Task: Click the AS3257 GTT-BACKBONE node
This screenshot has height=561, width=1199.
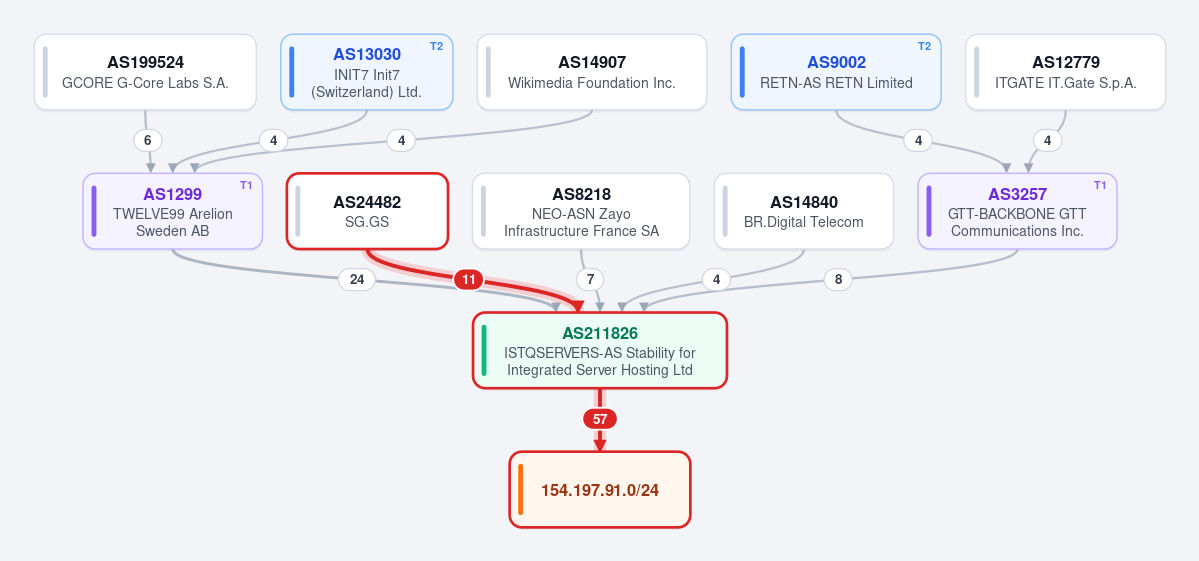Action: click(1017, 211)
